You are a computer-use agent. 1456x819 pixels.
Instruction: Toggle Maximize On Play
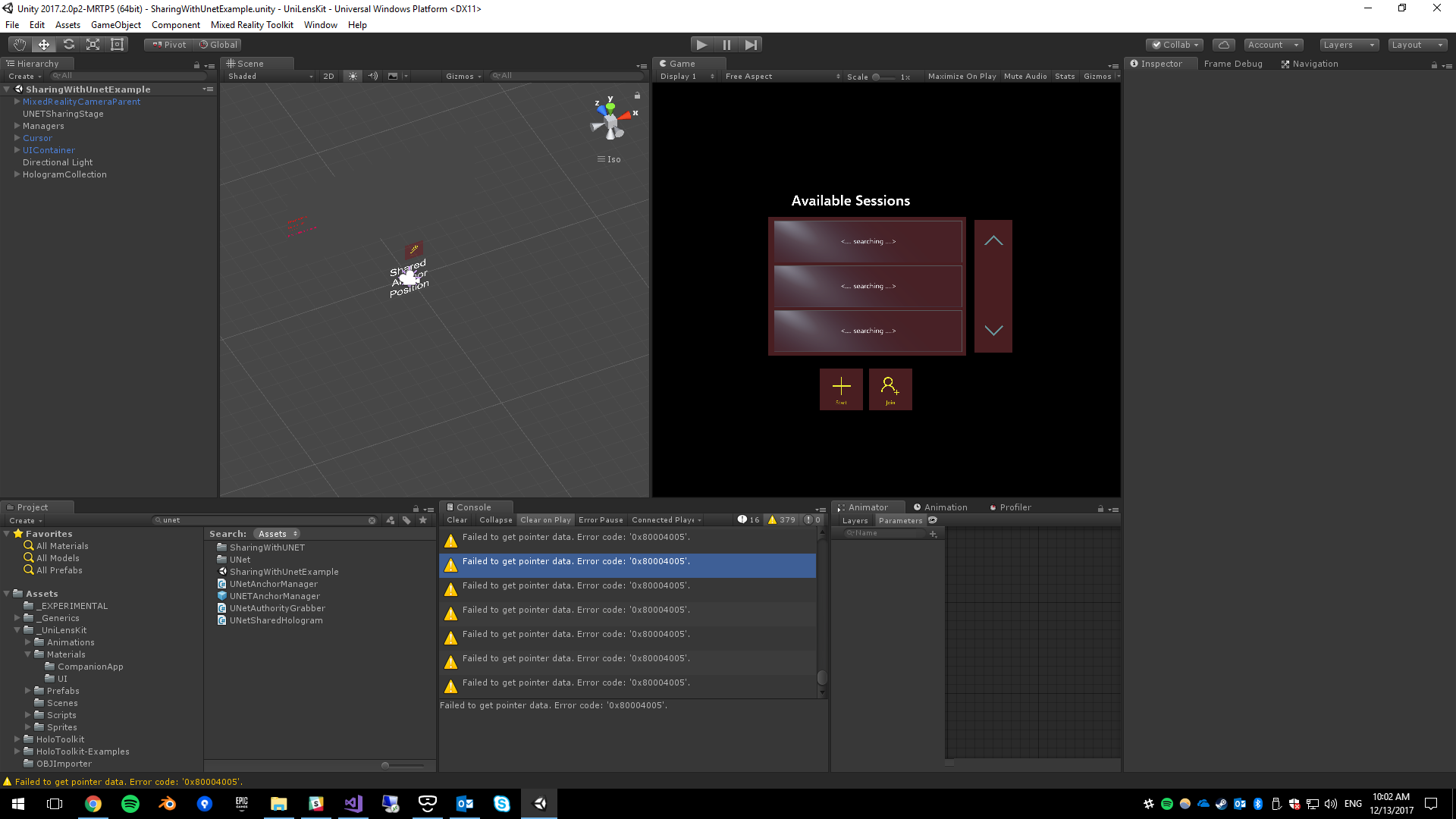coord(962,76)
